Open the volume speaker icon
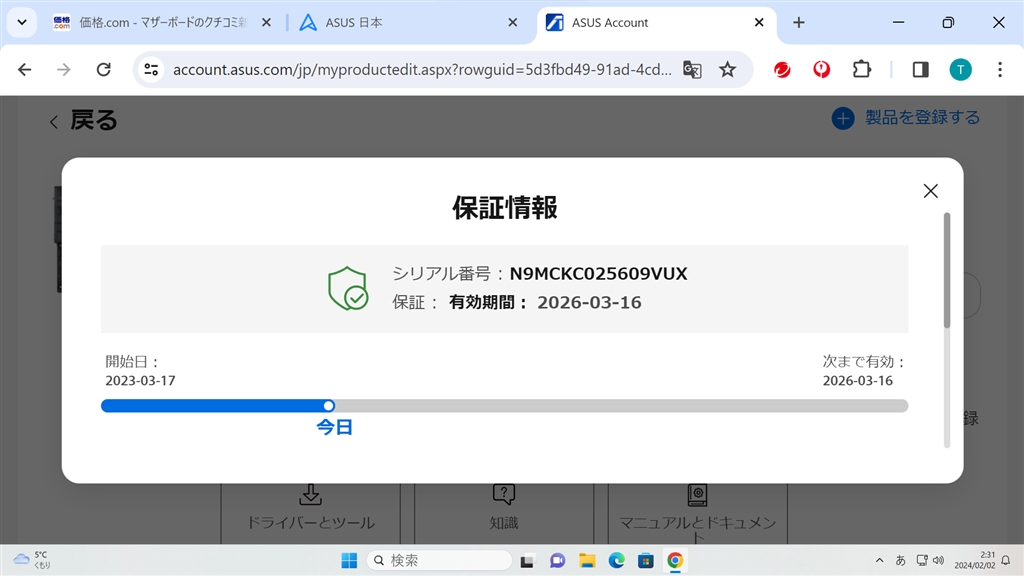Viewport: 1024px width, 576px height. 938,560
